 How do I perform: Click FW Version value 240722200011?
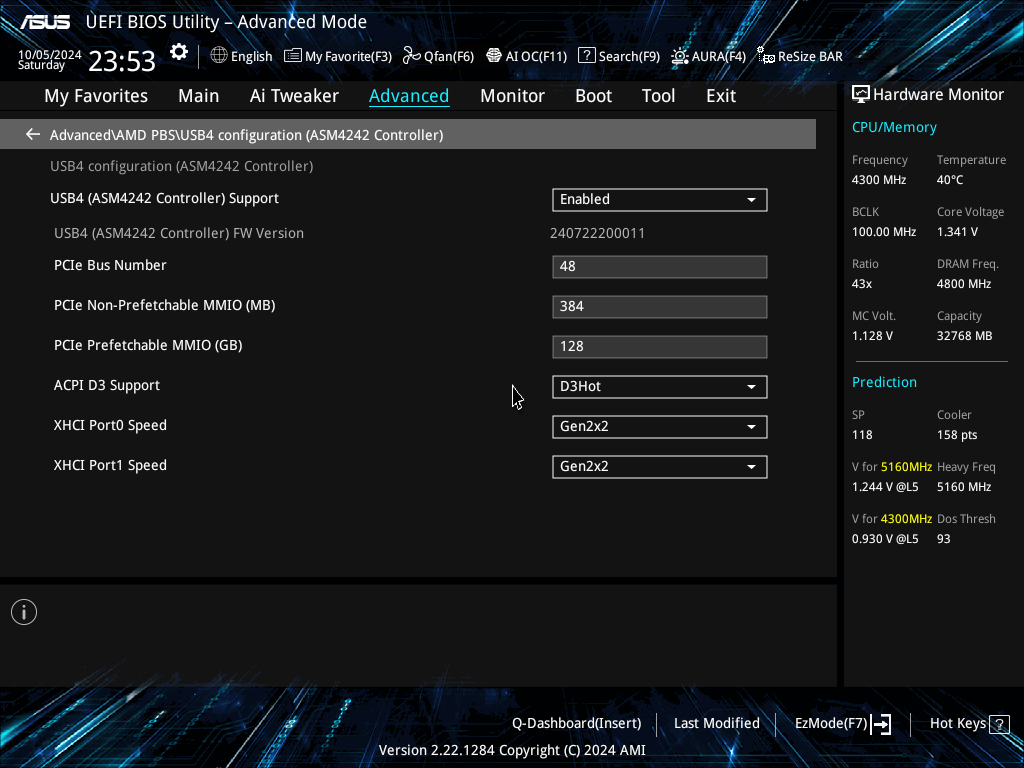pyautogui.click(x=597, y=233)
